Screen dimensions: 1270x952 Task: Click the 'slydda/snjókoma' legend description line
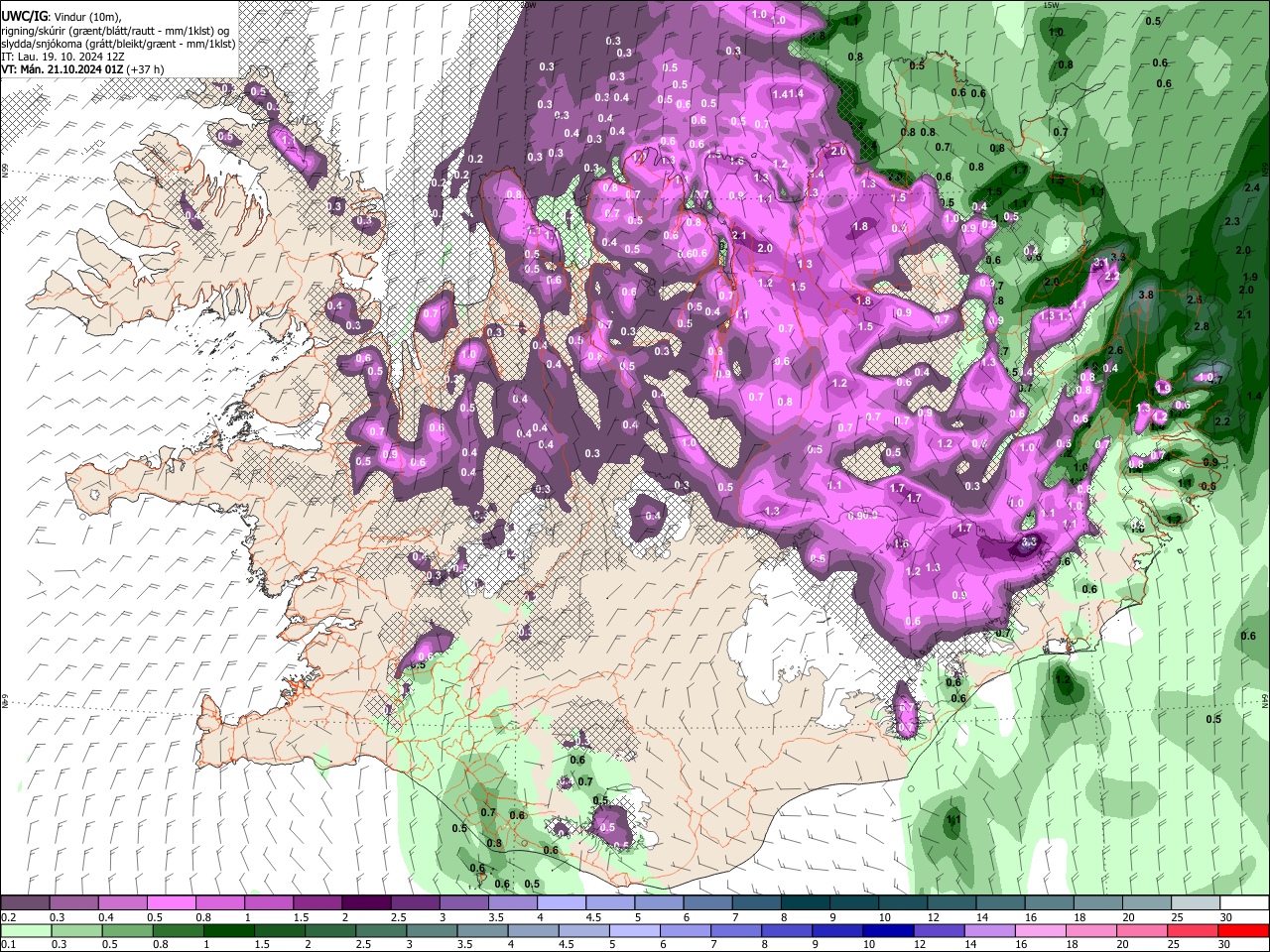click(x=118, y=44)
